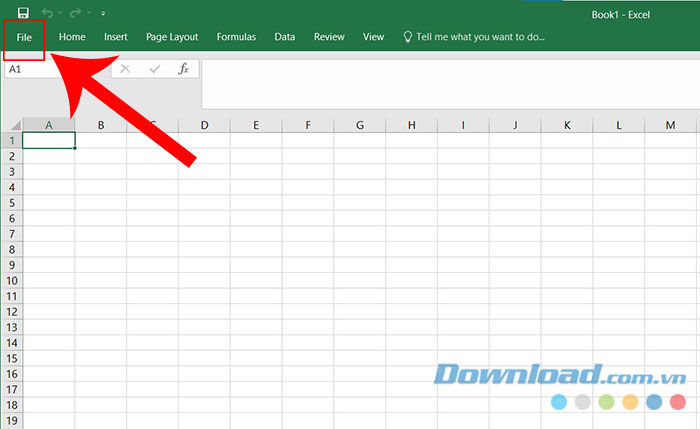The width and height of the screenshot is (700, 429).
Task: Expand Customize Quick Access Toolbar menu
Action: tap(103, 13)
